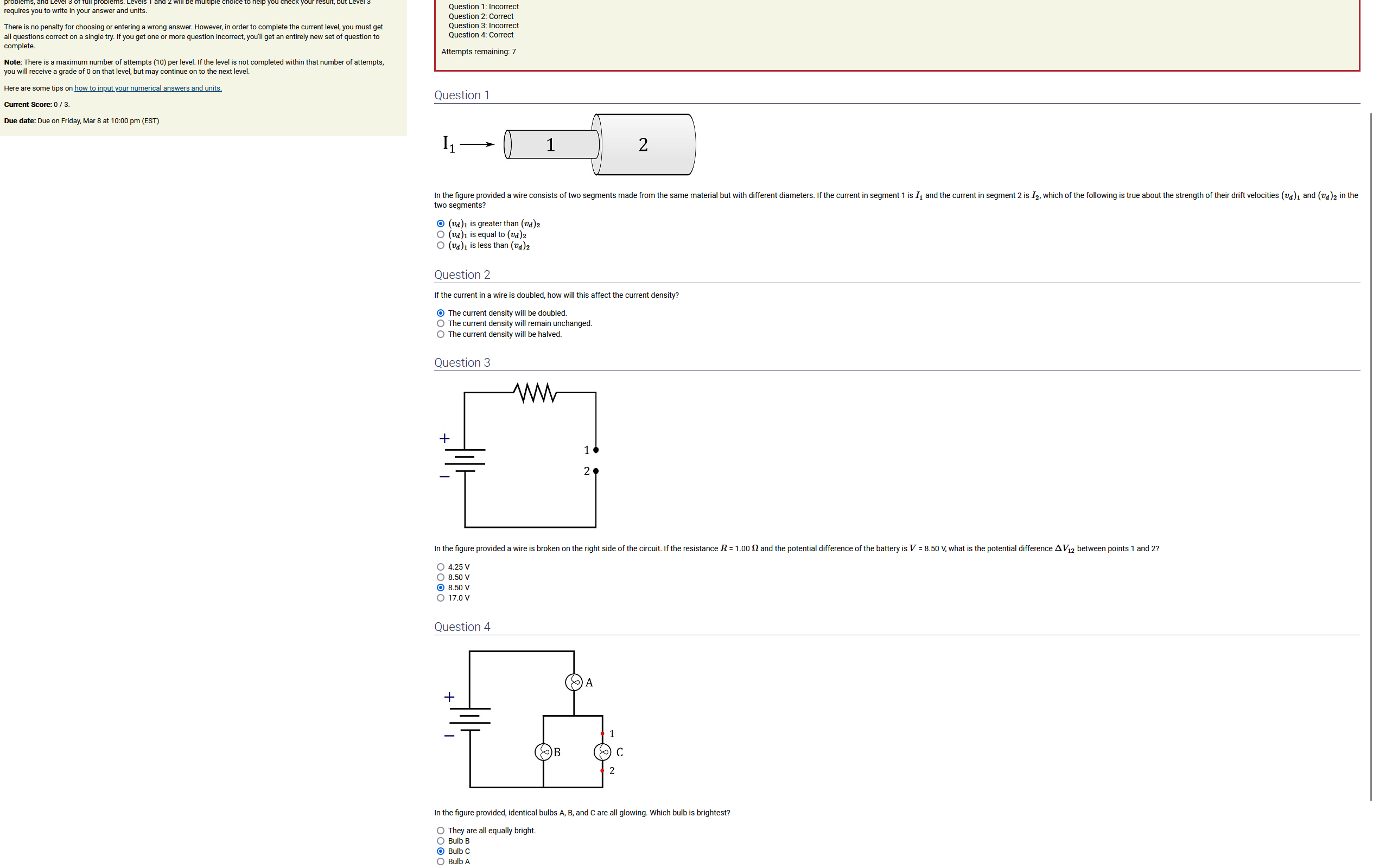
Task: Click wire segment 2 in Question 1 figure
Action: click(644, 145)
